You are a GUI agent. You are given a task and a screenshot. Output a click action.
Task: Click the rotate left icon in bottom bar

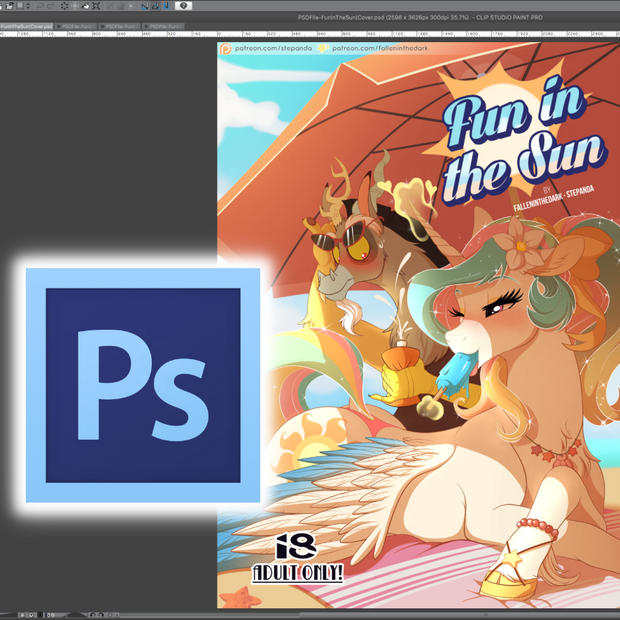(93, 615)
